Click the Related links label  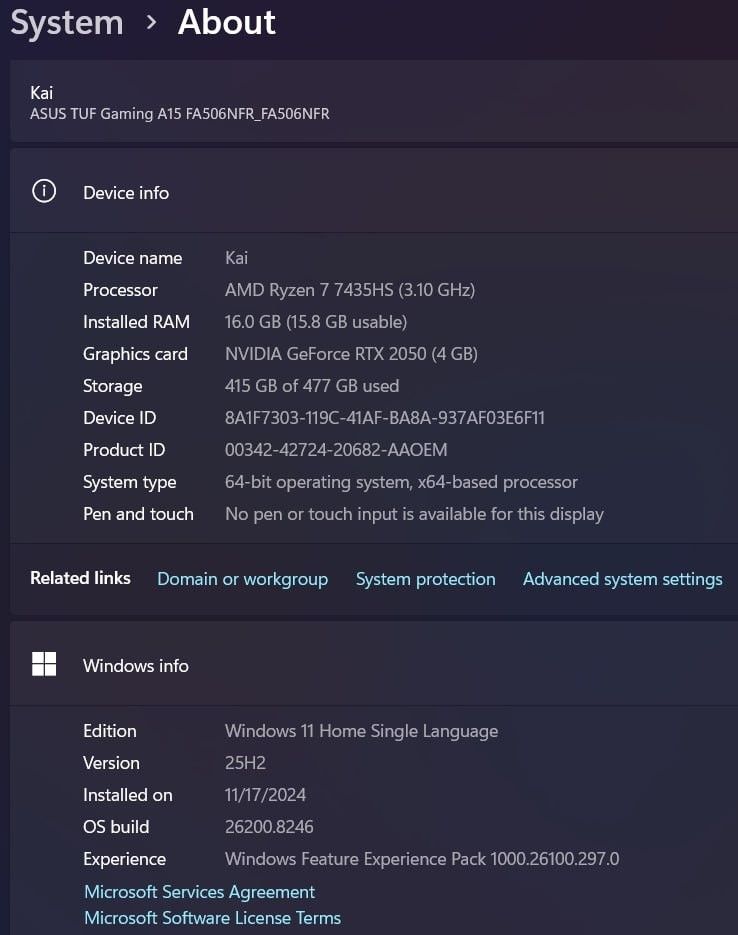click(x=80, y=578)
